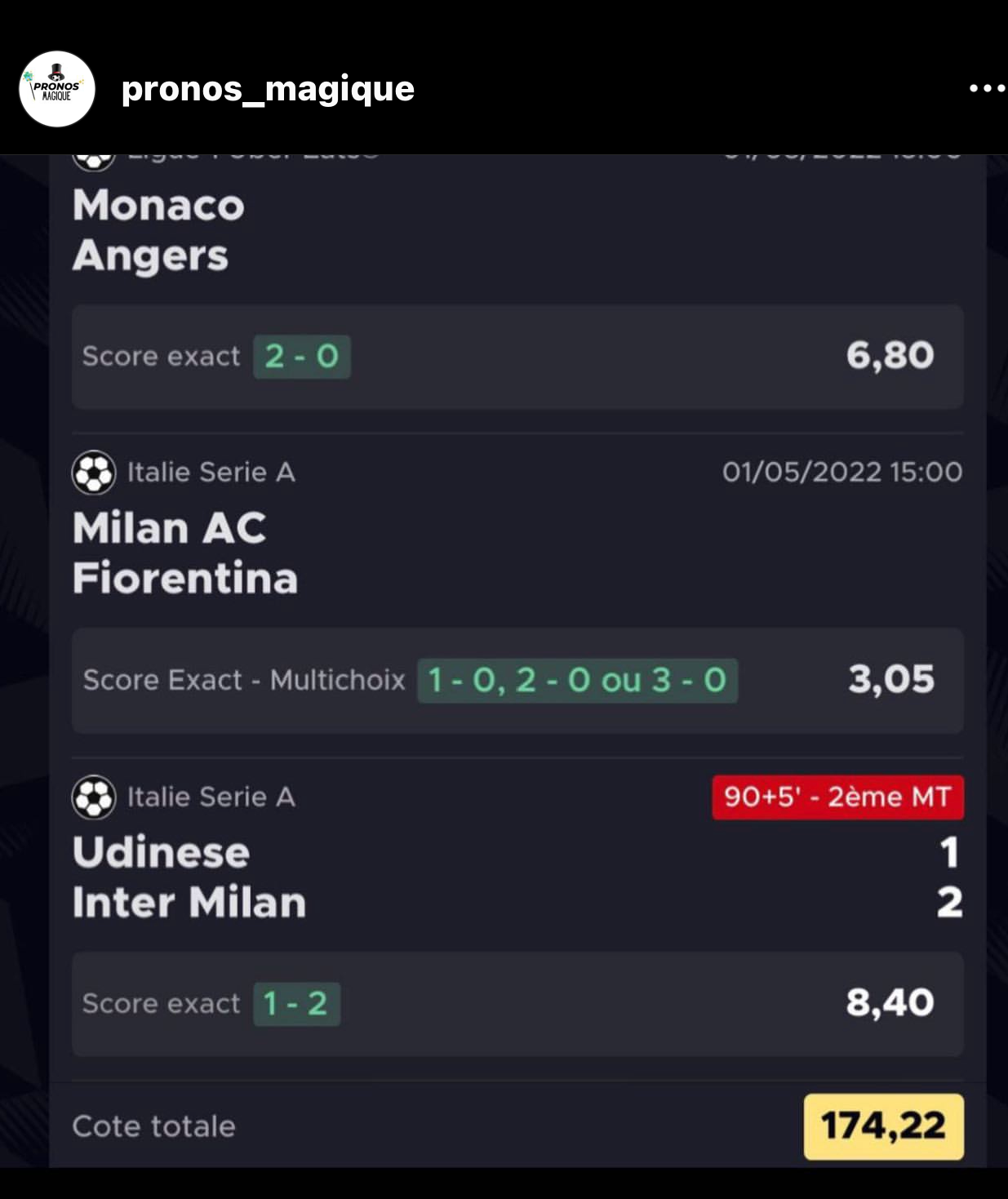Screen dimensions: 1008x1199
Task: Click the Italie Serie A label above Milan AC
Action: [x=211, y=473]
